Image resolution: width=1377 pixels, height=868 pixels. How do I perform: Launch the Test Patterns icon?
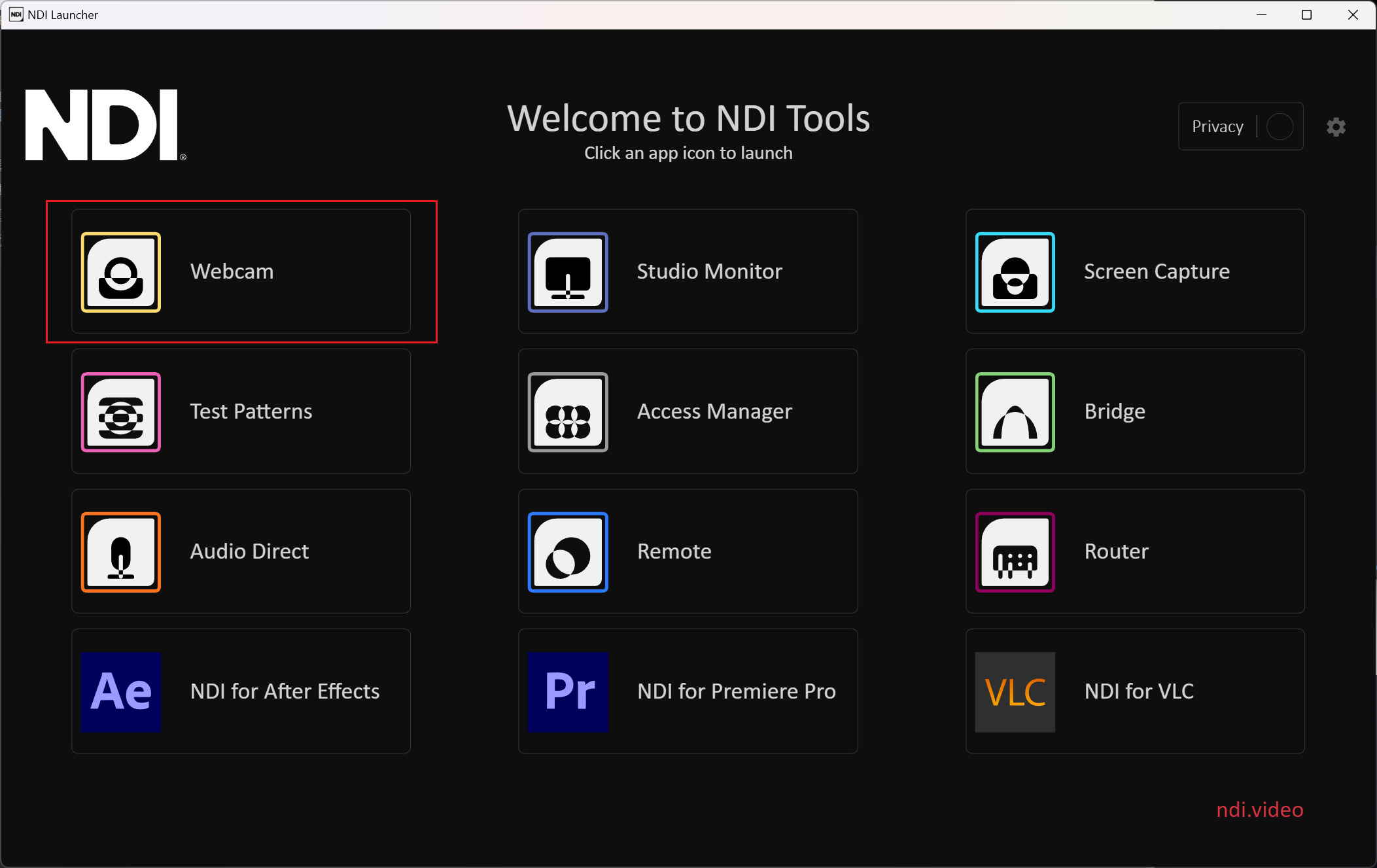click(x=121, y=412)
